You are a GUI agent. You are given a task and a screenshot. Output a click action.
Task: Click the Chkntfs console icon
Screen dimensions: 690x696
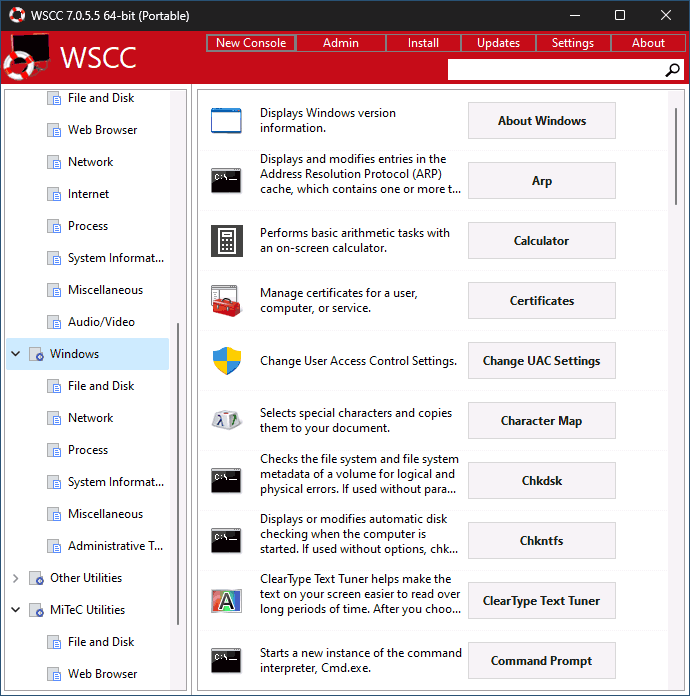(226, 540)
